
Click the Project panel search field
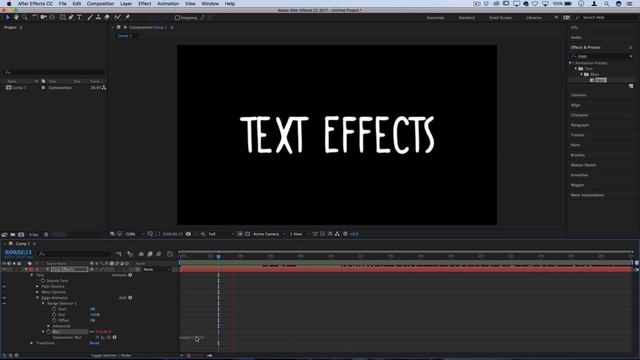[x=54, y=72]
